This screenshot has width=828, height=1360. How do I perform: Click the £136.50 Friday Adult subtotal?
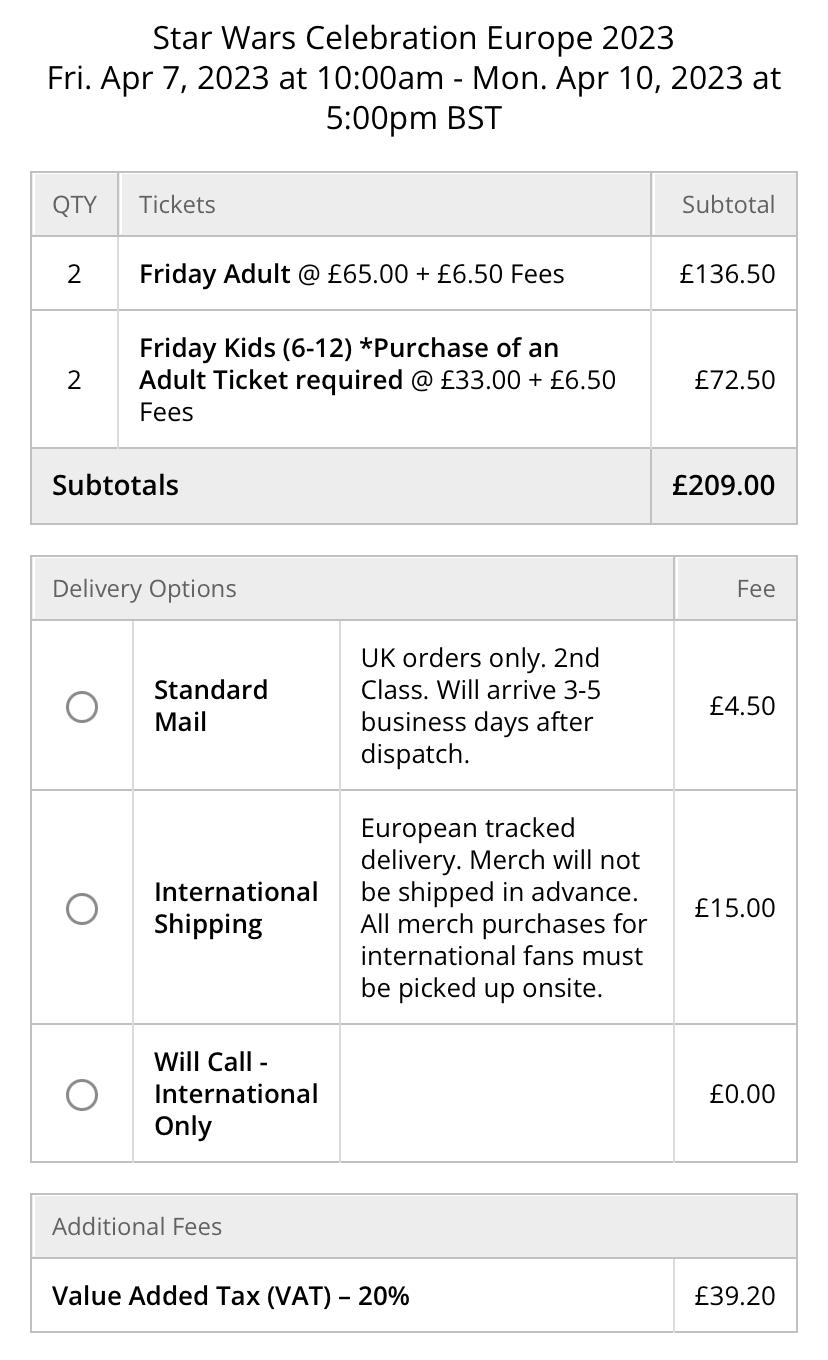coord(727,274)
